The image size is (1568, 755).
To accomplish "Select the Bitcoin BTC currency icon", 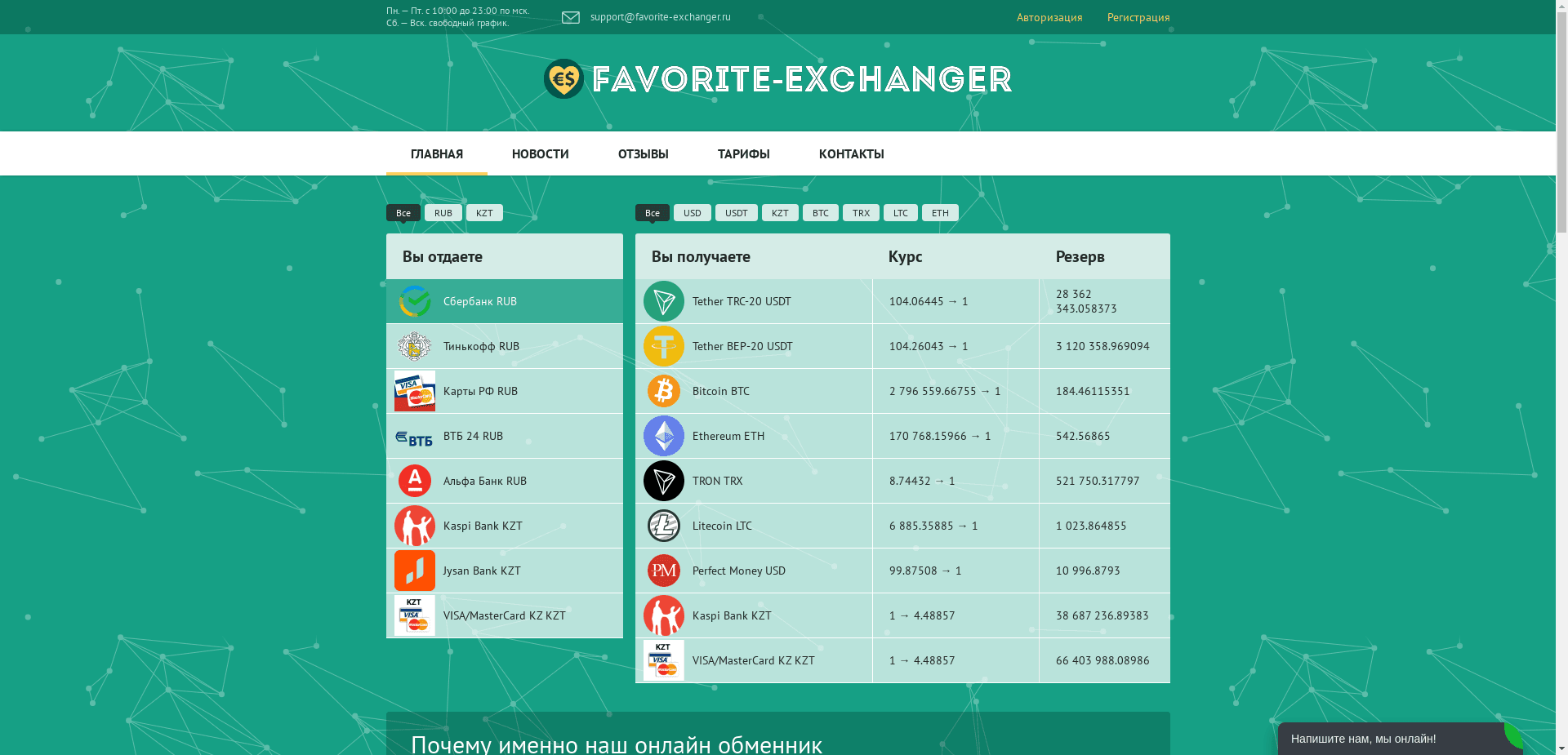I will pos(664,391).
